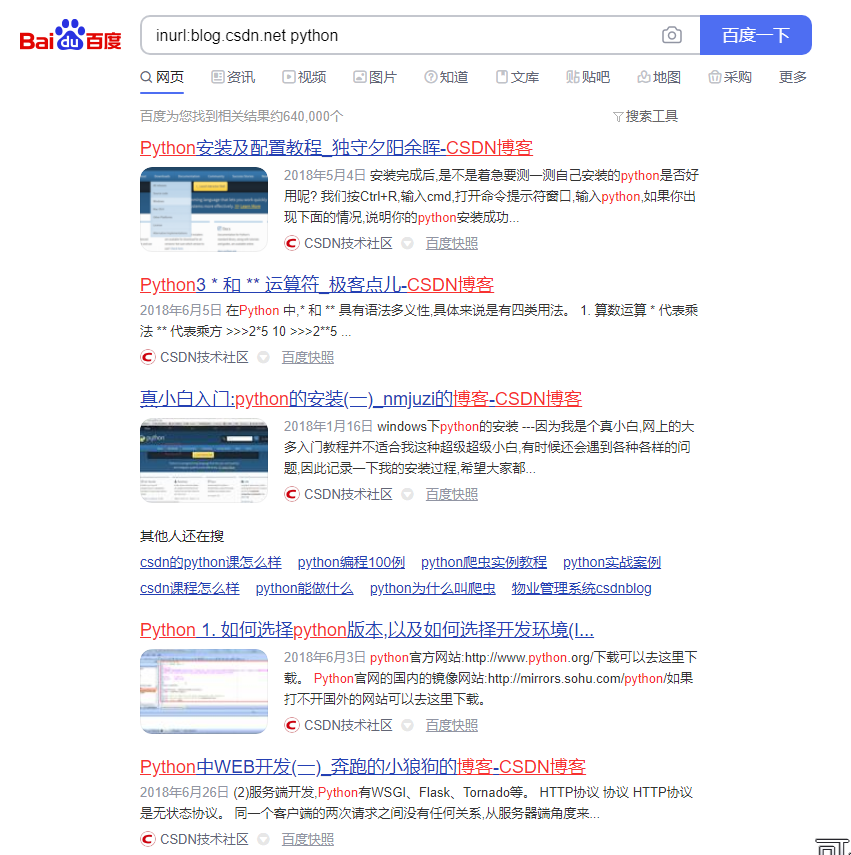
Task: Expand source dropdown under Python中WEB开发 result
Action: point(263,839)
